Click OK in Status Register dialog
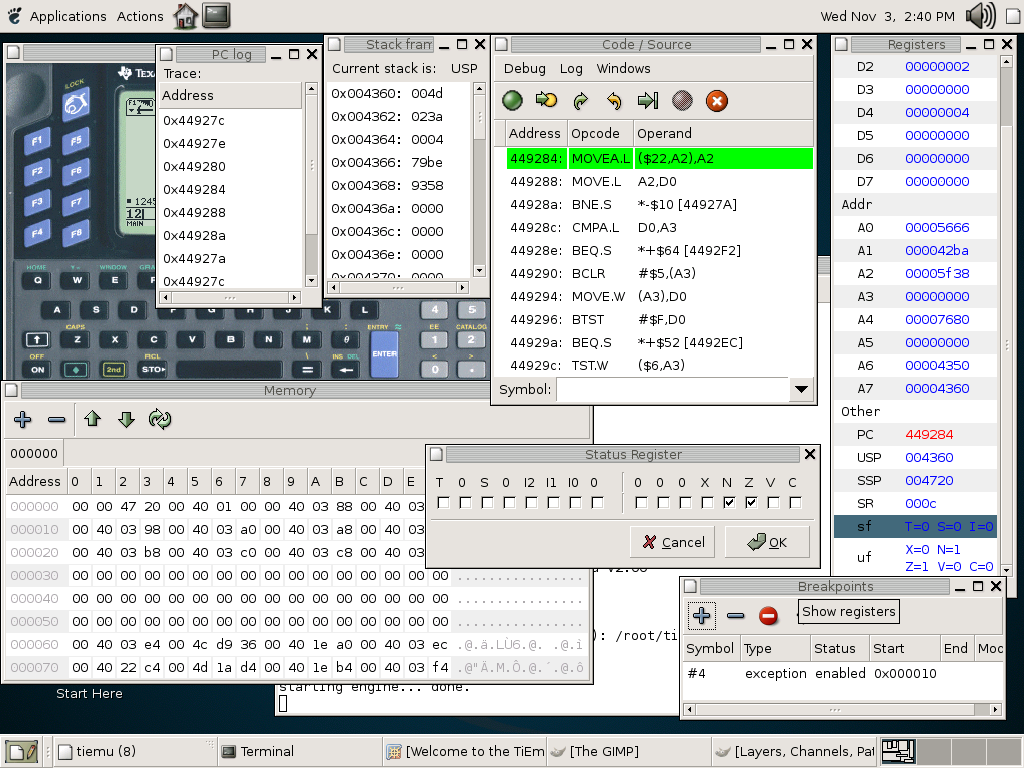The width and height of the screenshot is (1024, 768). pyautogui.click(x=767, y=542)
